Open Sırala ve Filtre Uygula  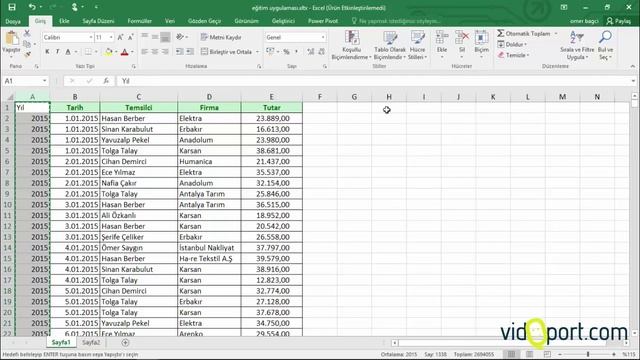[x=577, y=45]
